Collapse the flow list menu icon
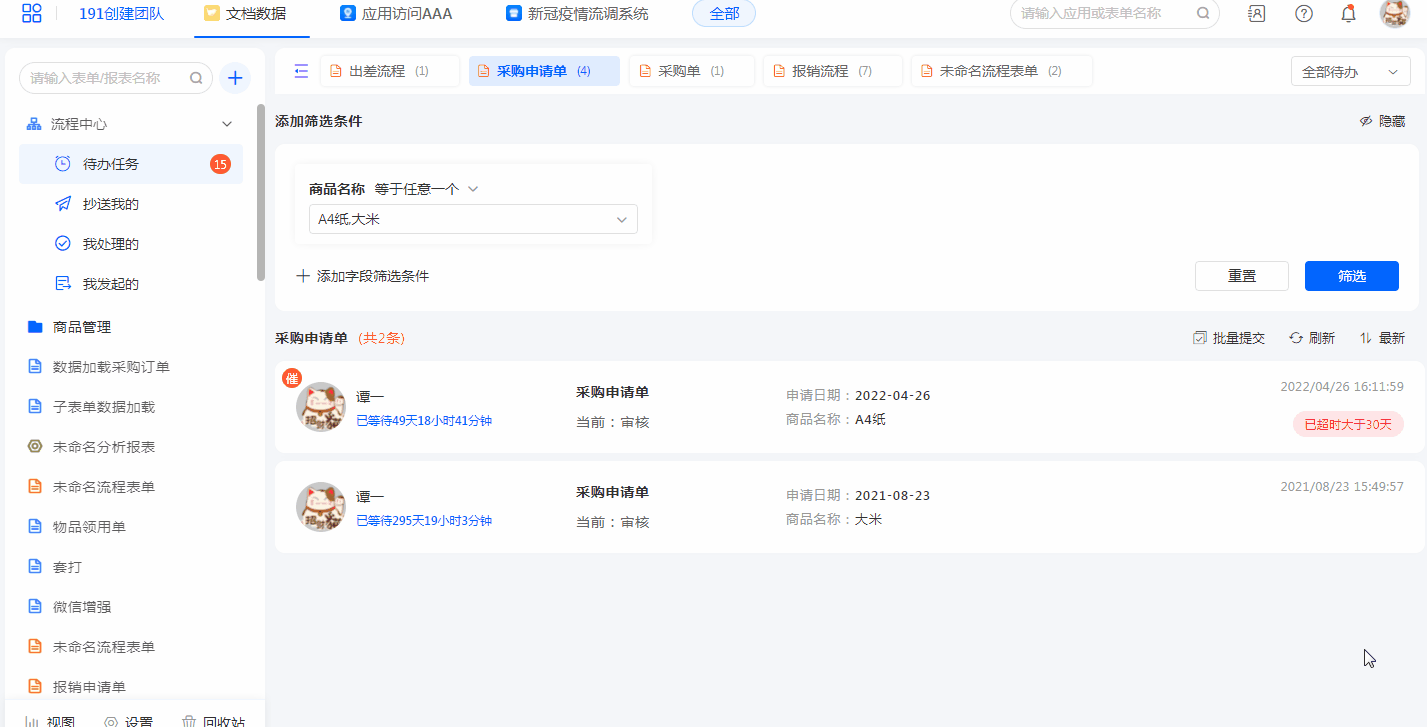The image size is (1427, 727). (x=301, y=71)
